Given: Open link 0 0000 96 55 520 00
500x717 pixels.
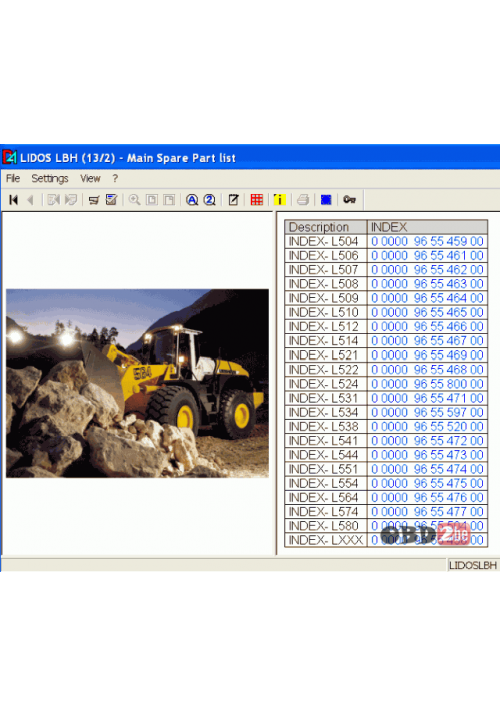Looking at the screenshot, I should [427, 426].
